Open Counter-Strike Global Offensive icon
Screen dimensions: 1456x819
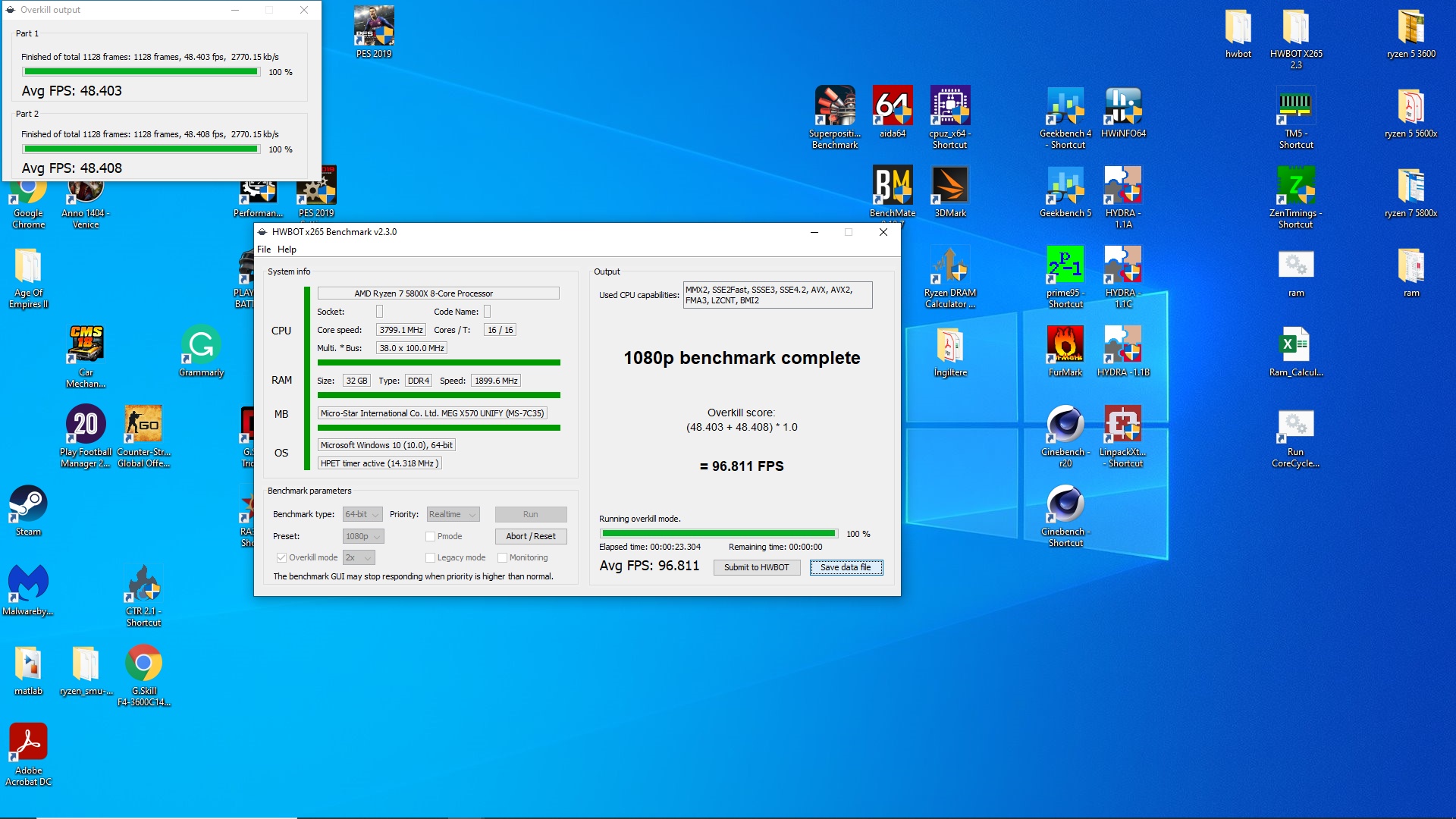[143, 436]
